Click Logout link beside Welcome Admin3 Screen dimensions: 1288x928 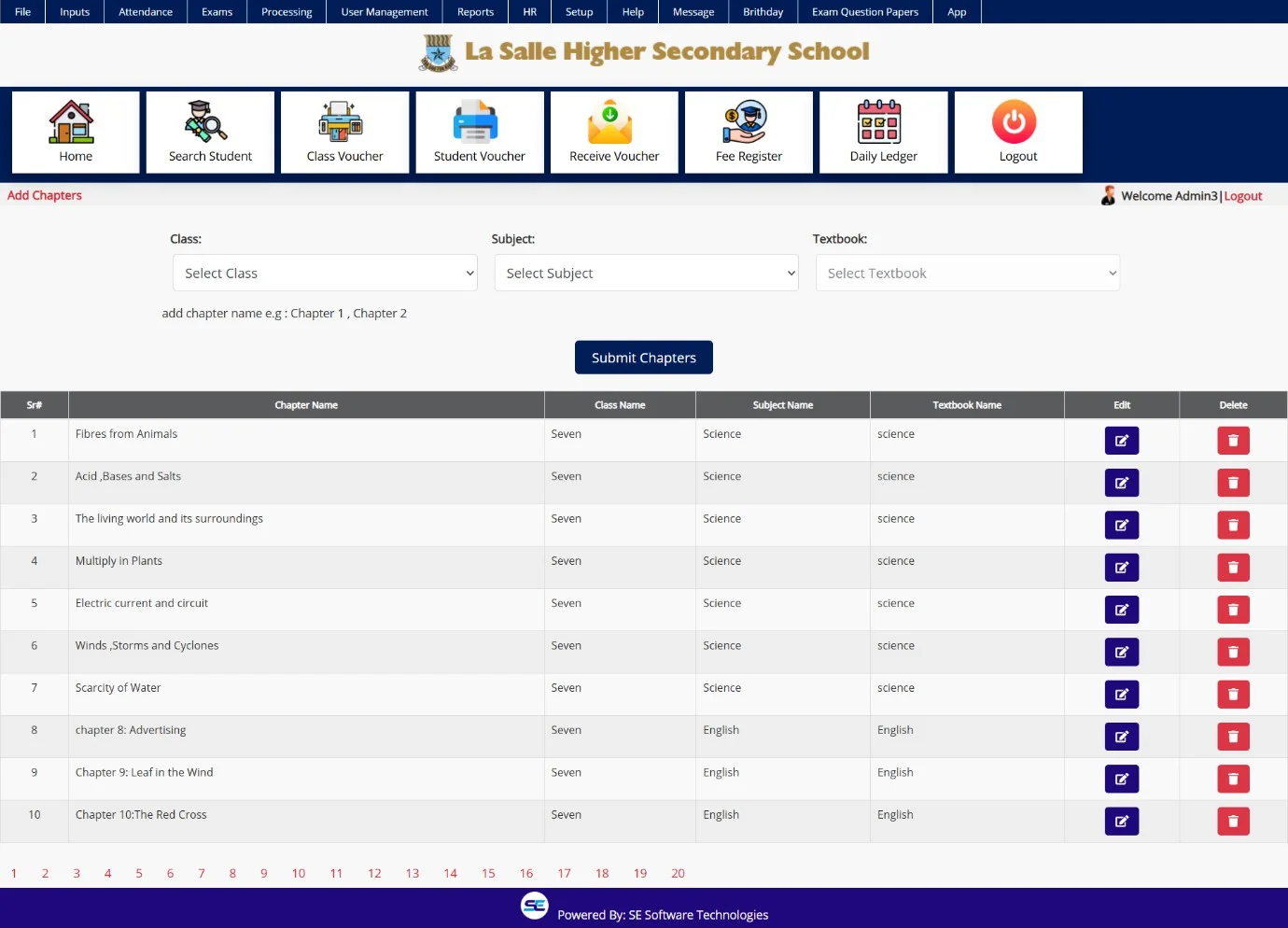click(1242, 196)
